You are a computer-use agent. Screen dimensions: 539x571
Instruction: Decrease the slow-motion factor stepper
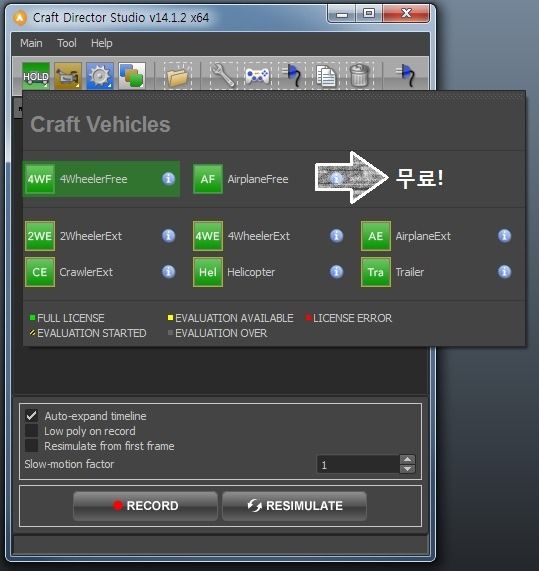pos(407,469)
